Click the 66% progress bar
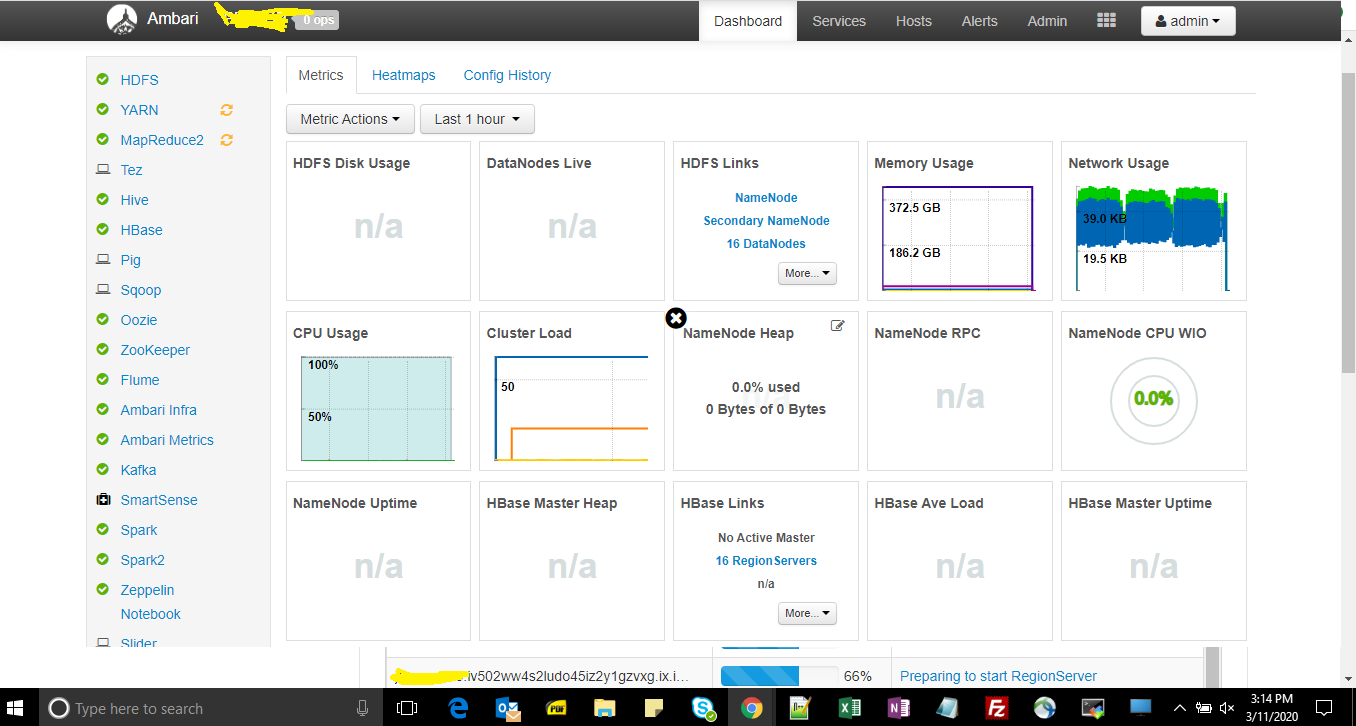 point(779,676)
